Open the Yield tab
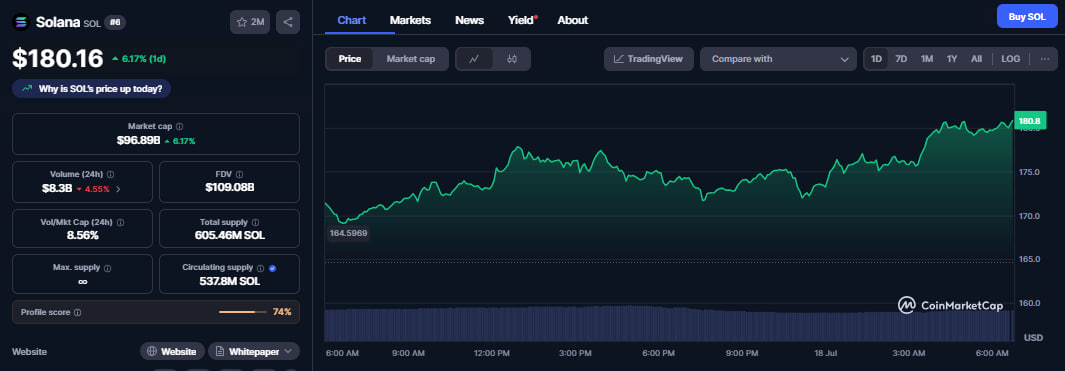The image size is (1065, 371). [522, 20]
